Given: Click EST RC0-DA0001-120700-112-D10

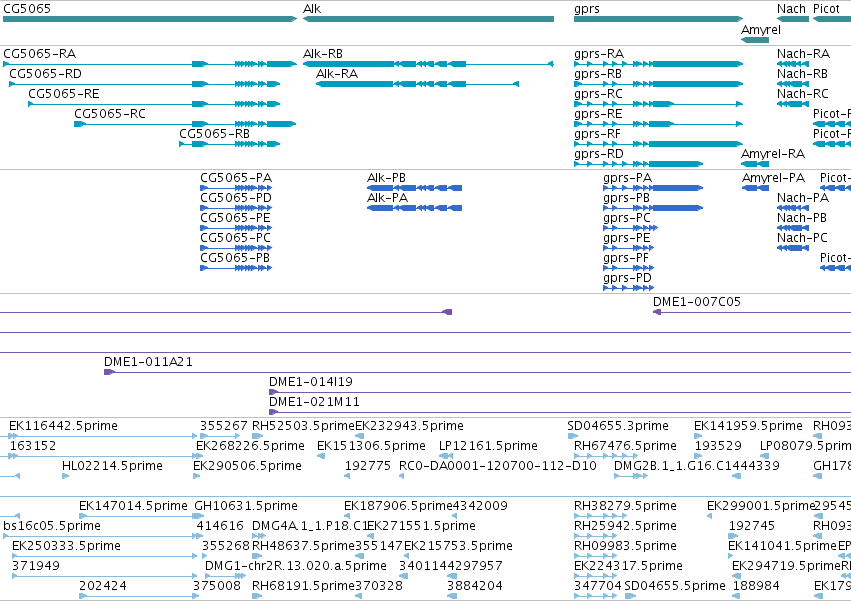Looking at the screenshot, I should [x=498, y=466].
